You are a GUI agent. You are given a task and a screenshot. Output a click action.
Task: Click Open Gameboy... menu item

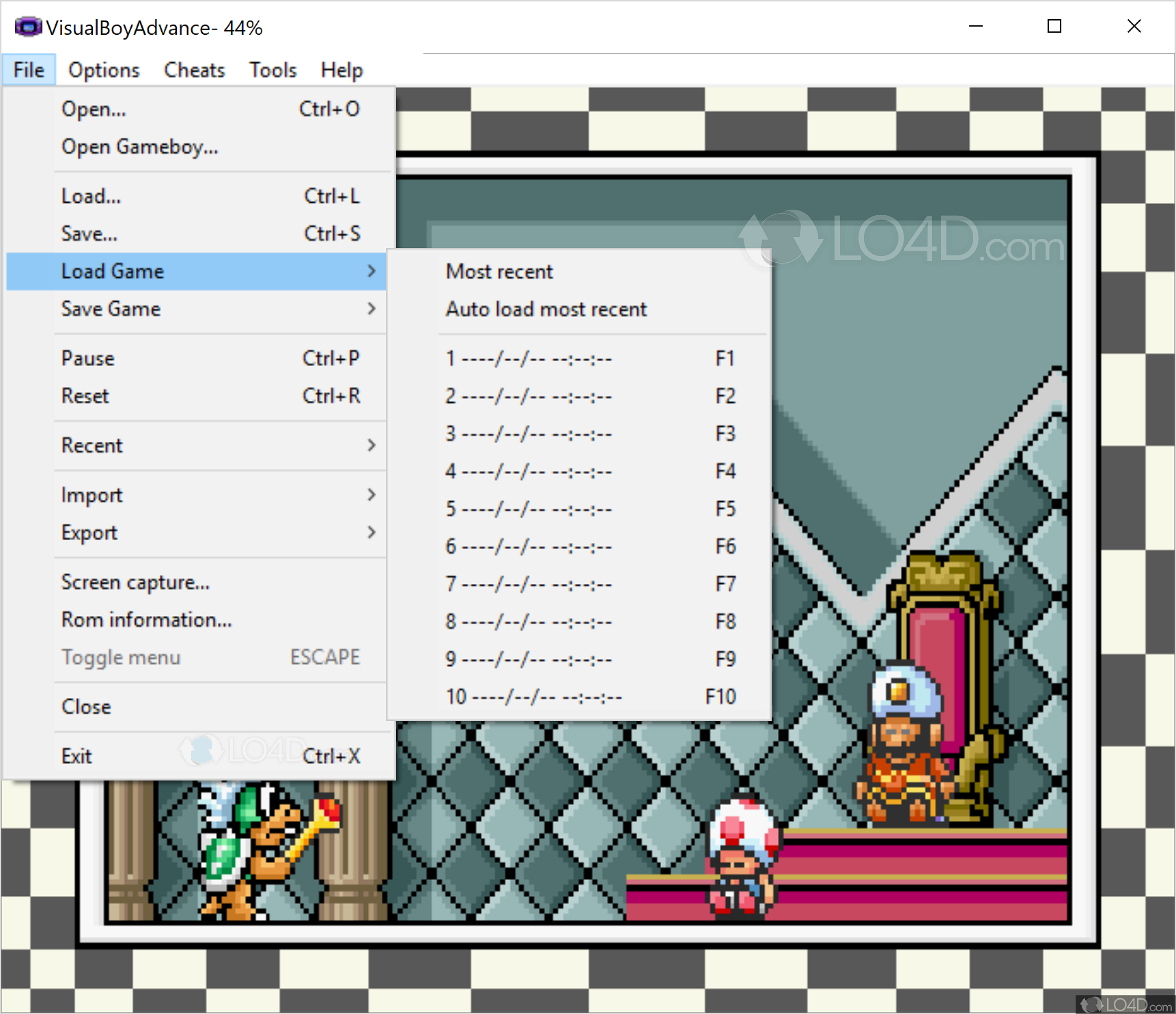click(x=140, y=147)
